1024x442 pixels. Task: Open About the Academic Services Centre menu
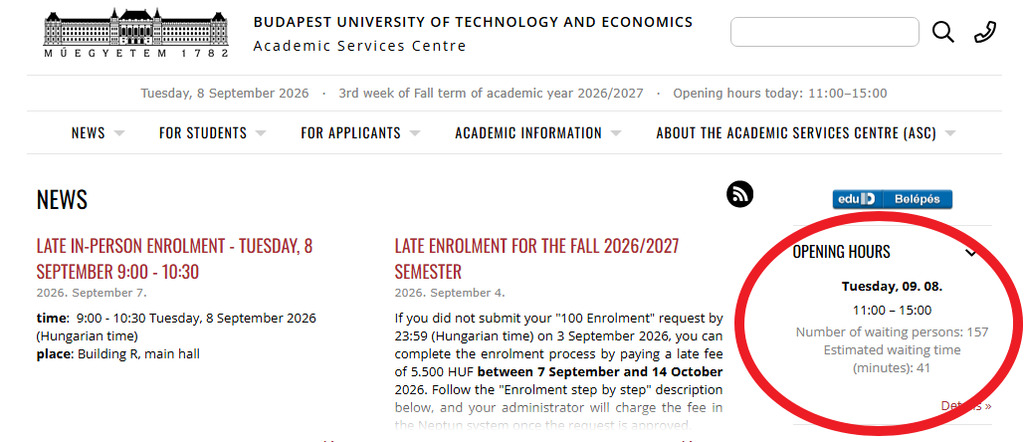(x=796, y=133)
